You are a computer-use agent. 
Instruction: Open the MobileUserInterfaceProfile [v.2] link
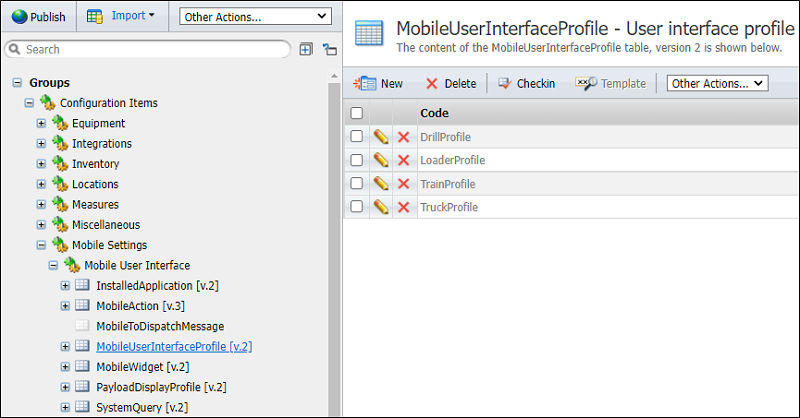tap(174, 347)
